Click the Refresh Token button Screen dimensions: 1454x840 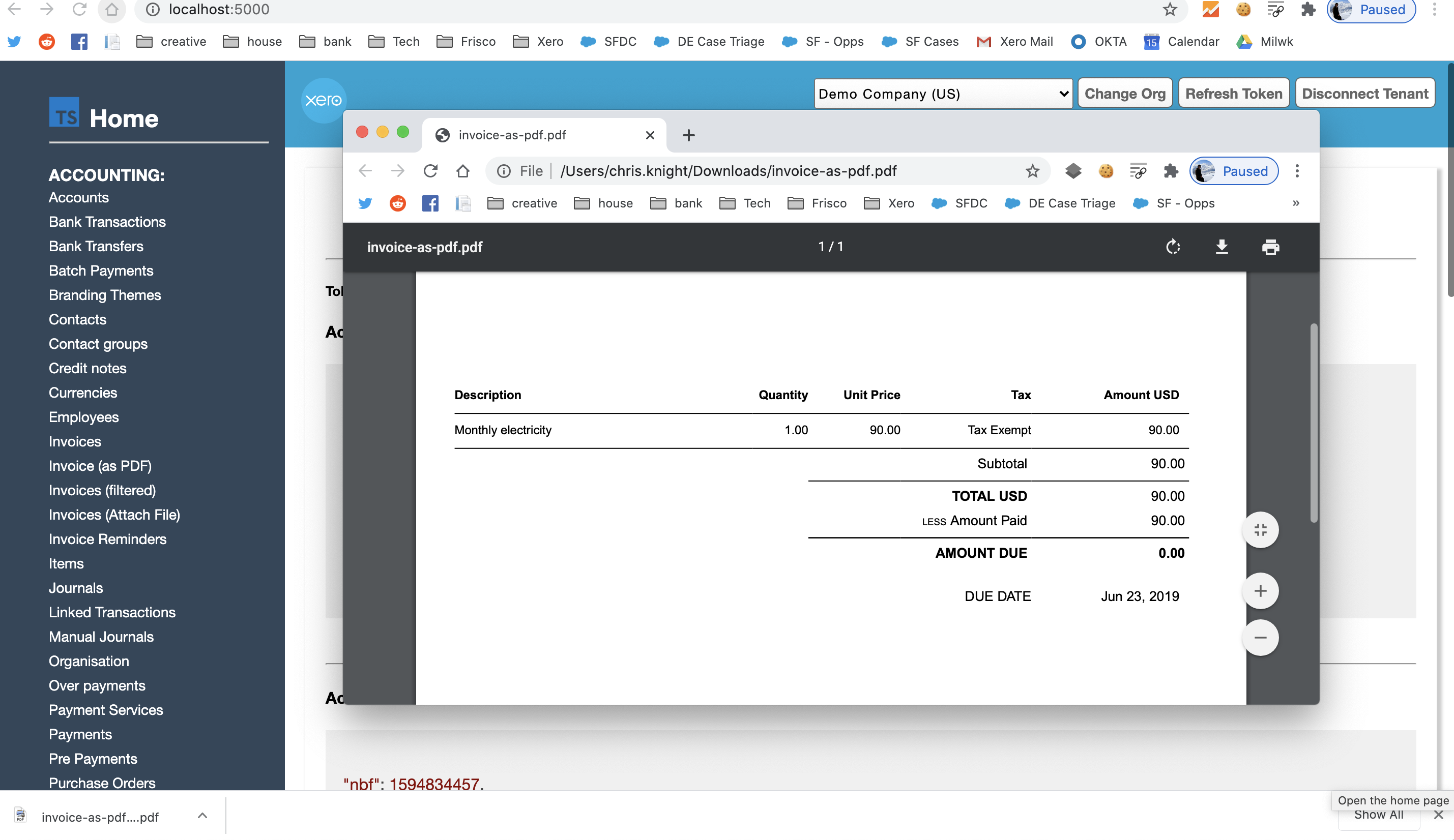1234,94
